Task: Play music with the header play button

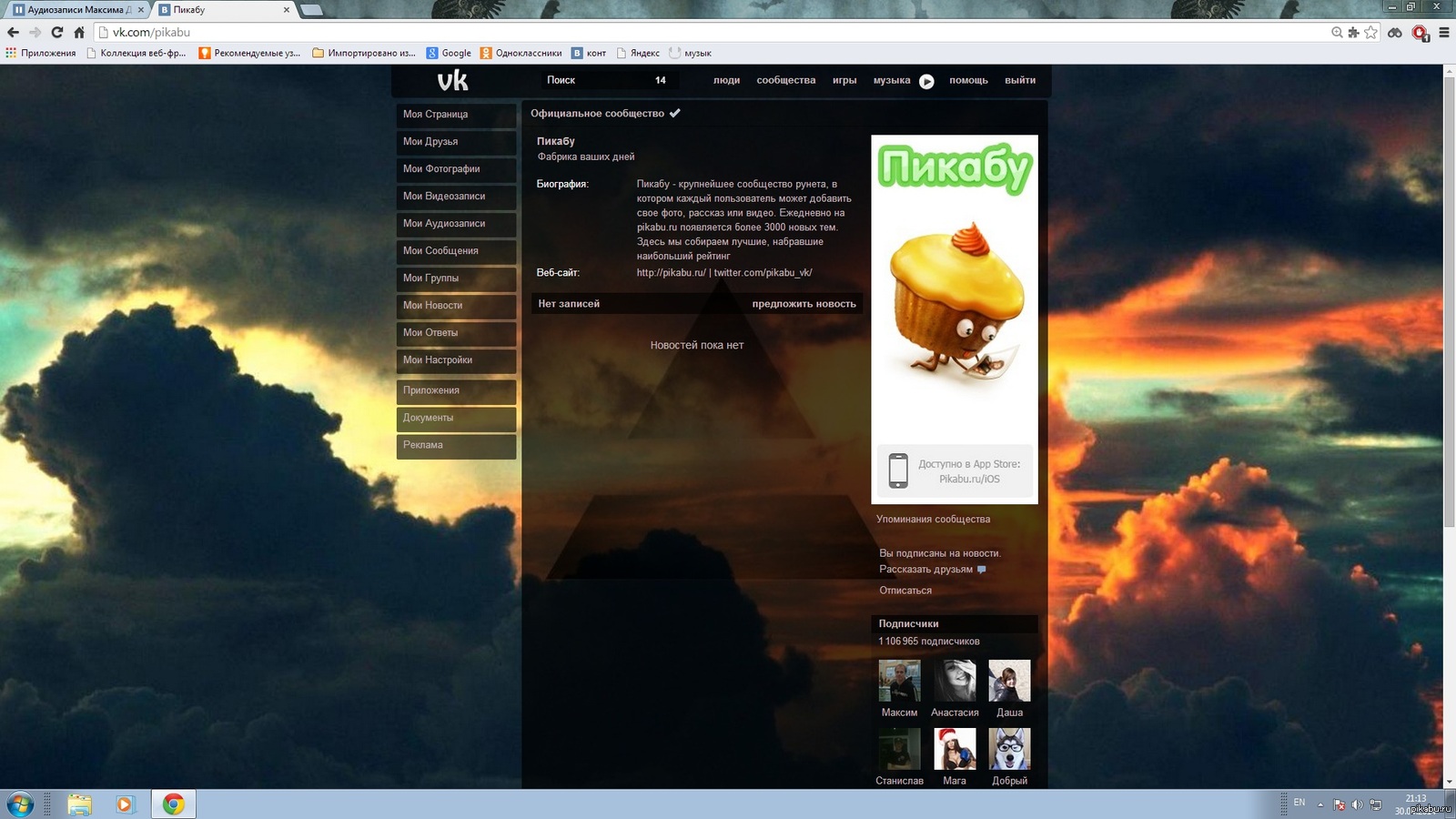Action: (926, 81)
